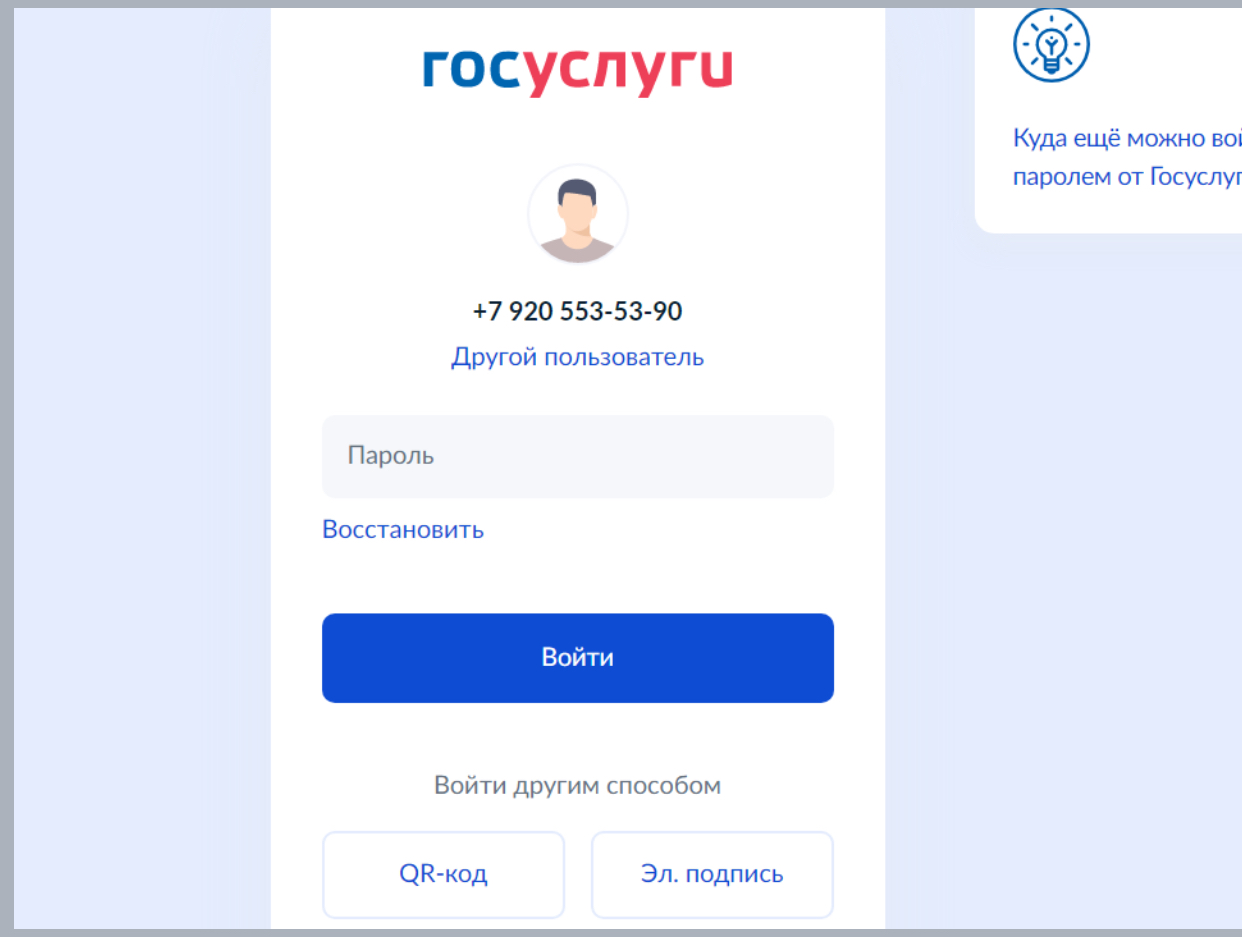Click 'паролем от Госуслуг' link text
Image resolution: width=1242 pixels, height=937 pixels.
tap(1128, 178)
